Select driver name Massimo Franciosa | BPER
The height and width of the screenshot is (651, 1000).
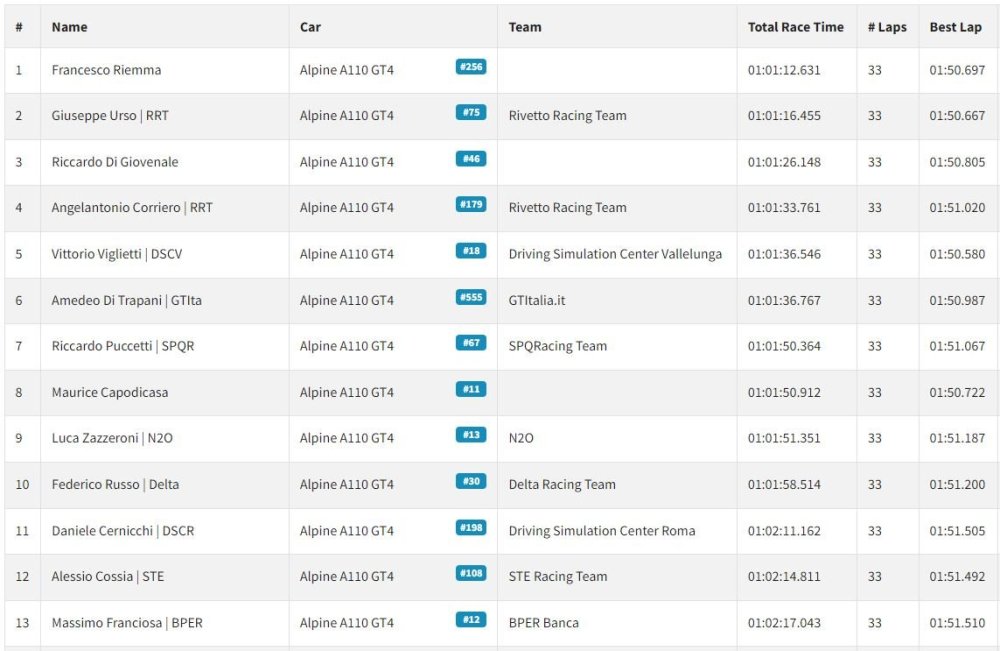tap(127, 623)
